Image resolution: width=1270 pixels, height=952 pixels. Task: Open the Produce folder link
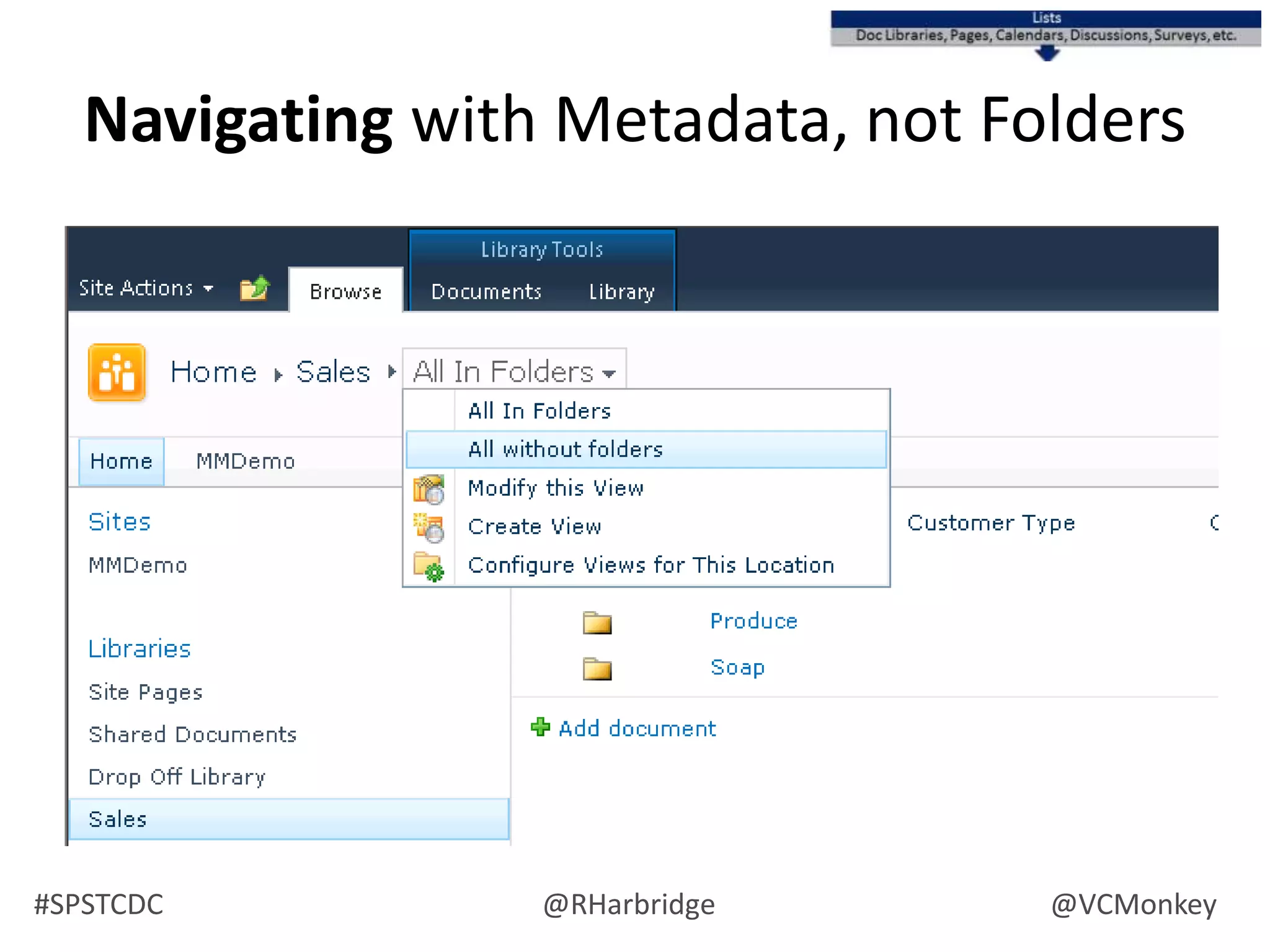753,621
